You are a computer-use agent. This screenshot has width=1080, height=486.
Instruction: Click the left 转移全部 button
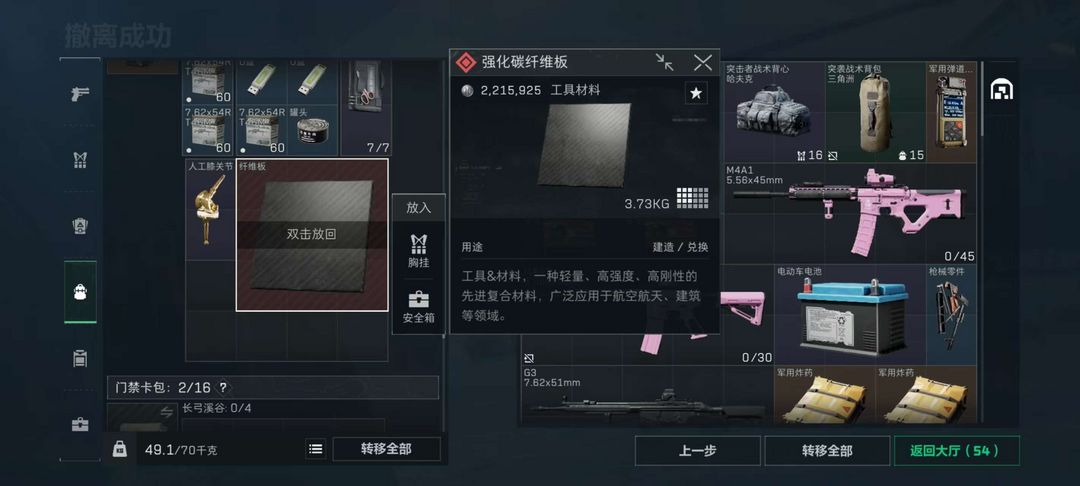386,449
